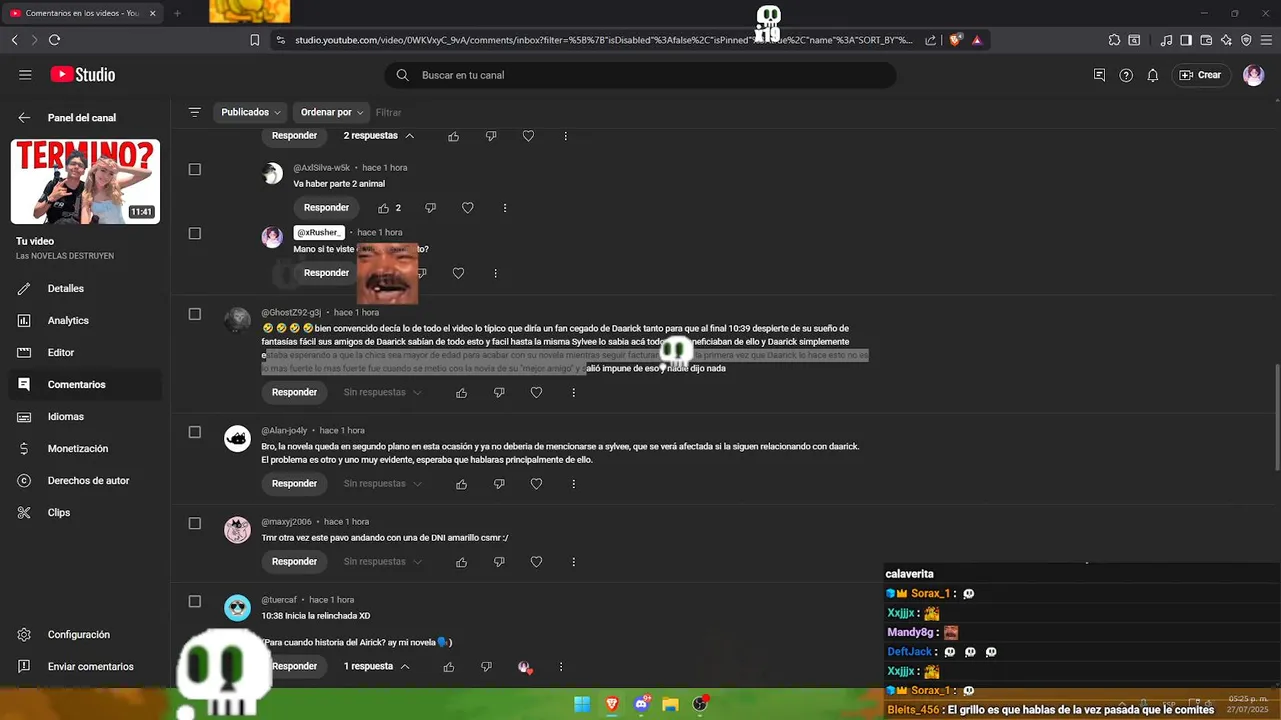Open the channel account avatar
The width and height of the screenshot is (1281, 720).
1253,75
